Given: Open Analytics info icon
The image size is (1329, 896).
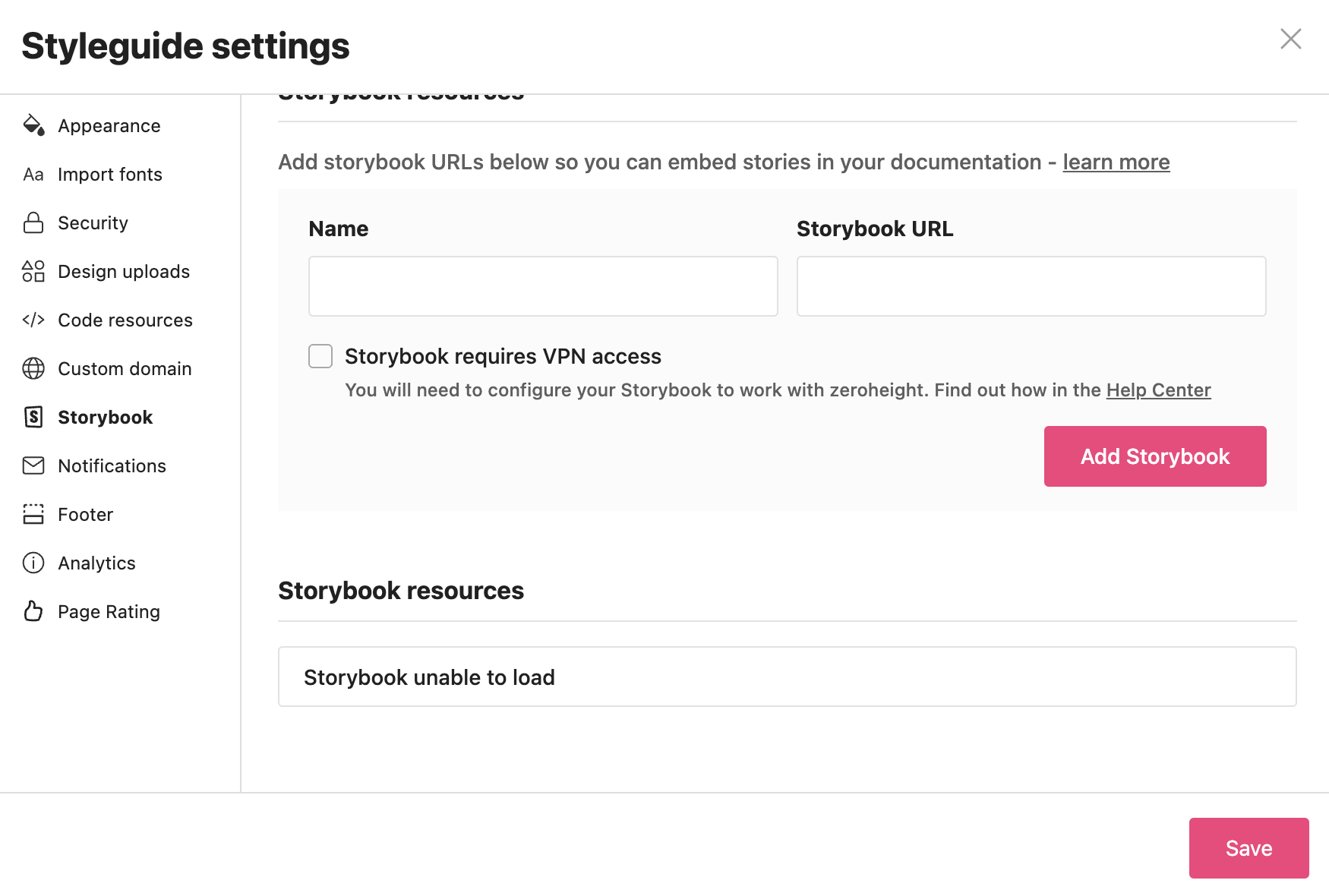Looking at the screenshot, I should (33, 563).
